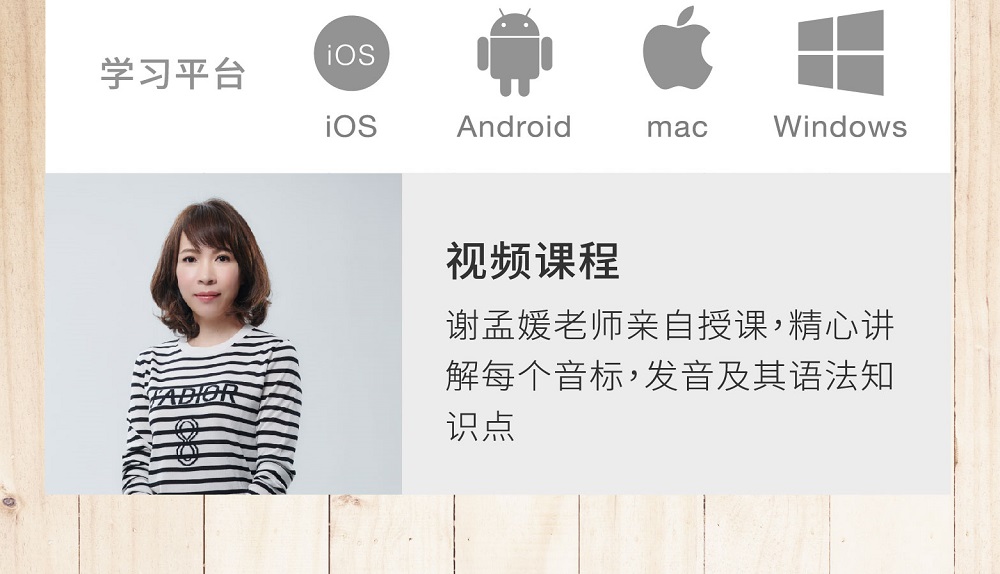The width and height of the screenshot is (1000, 574).
Task: Click the round iOS platform icon
Action: point(351,54)
